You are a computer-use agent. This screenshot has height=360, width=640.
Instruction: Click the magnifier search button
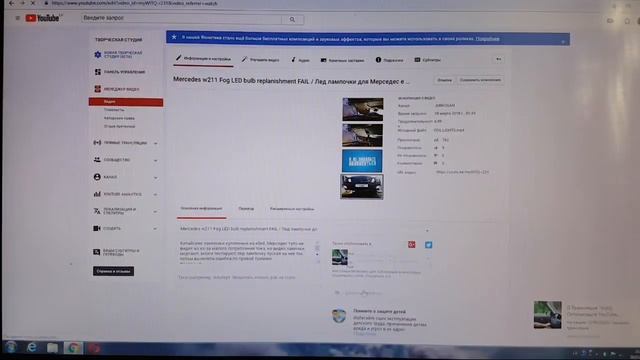[292, 19]
